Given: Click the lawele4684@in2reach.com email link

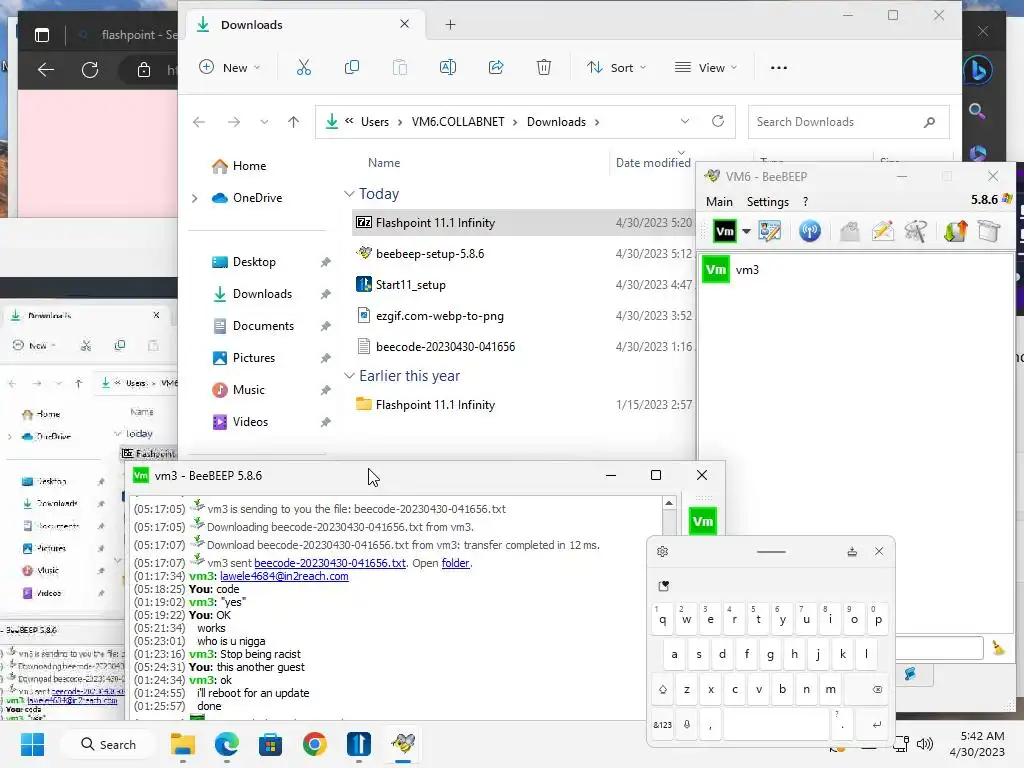Looking at the screenshot, I should tap(284, 576).
